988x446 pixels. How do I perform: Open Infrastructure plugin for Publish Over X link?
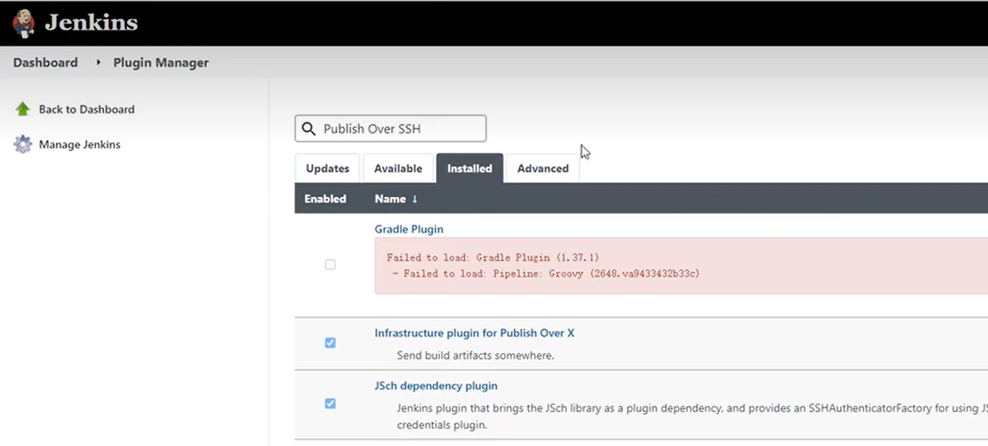pyautogui.click(x=474, y=333)
